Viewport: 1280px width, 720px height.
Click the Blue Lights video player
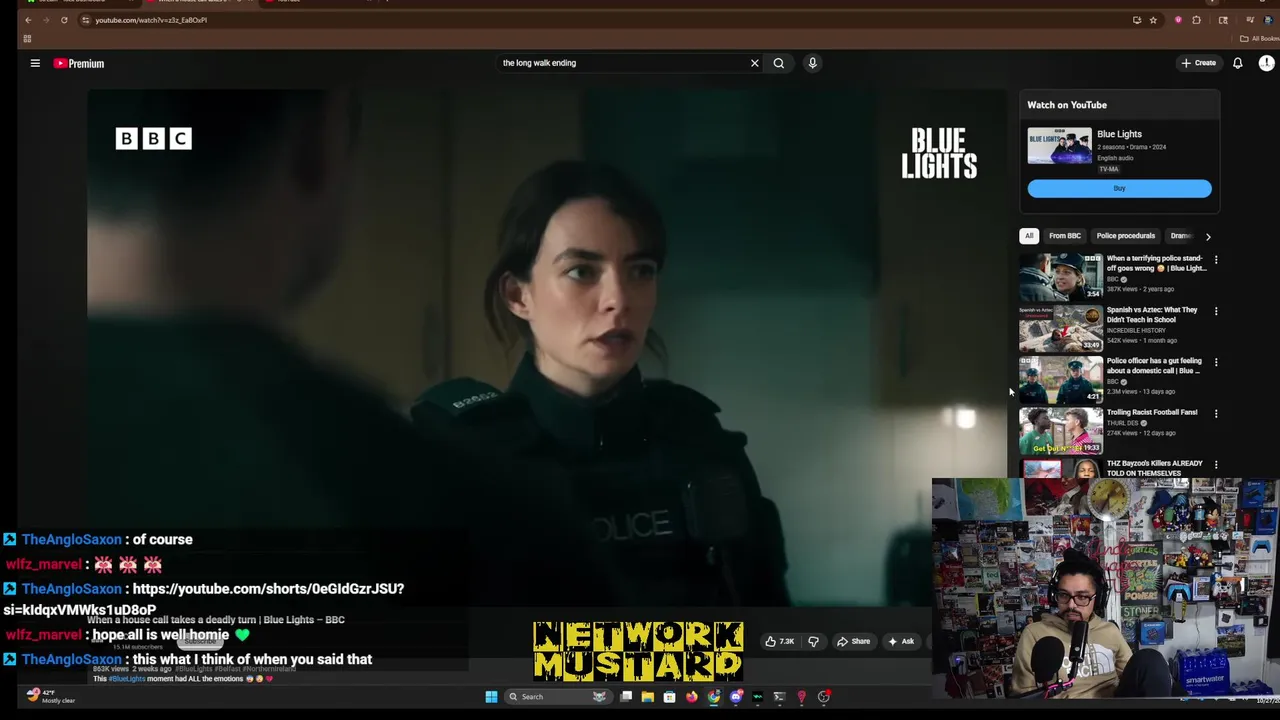pos(547,347)
